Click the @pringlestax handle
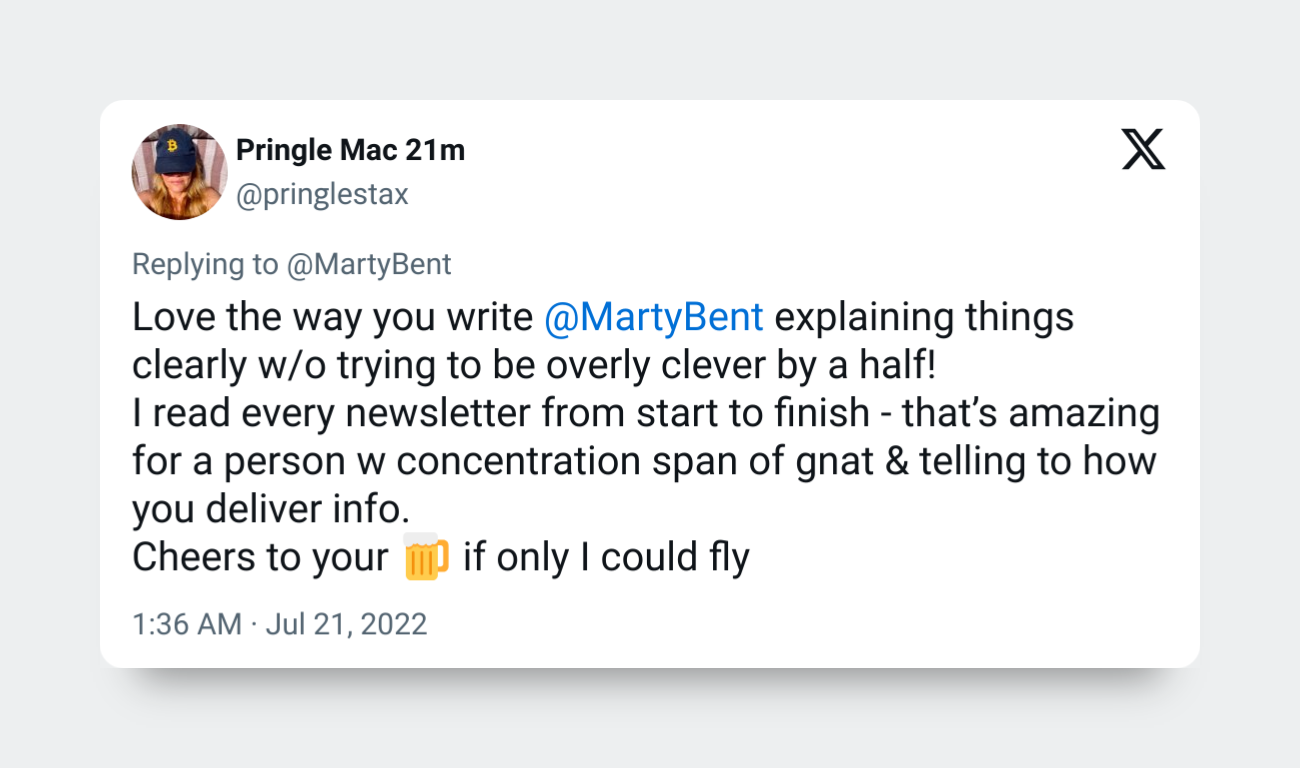The image size is (1300, 768). click(322, 194)
